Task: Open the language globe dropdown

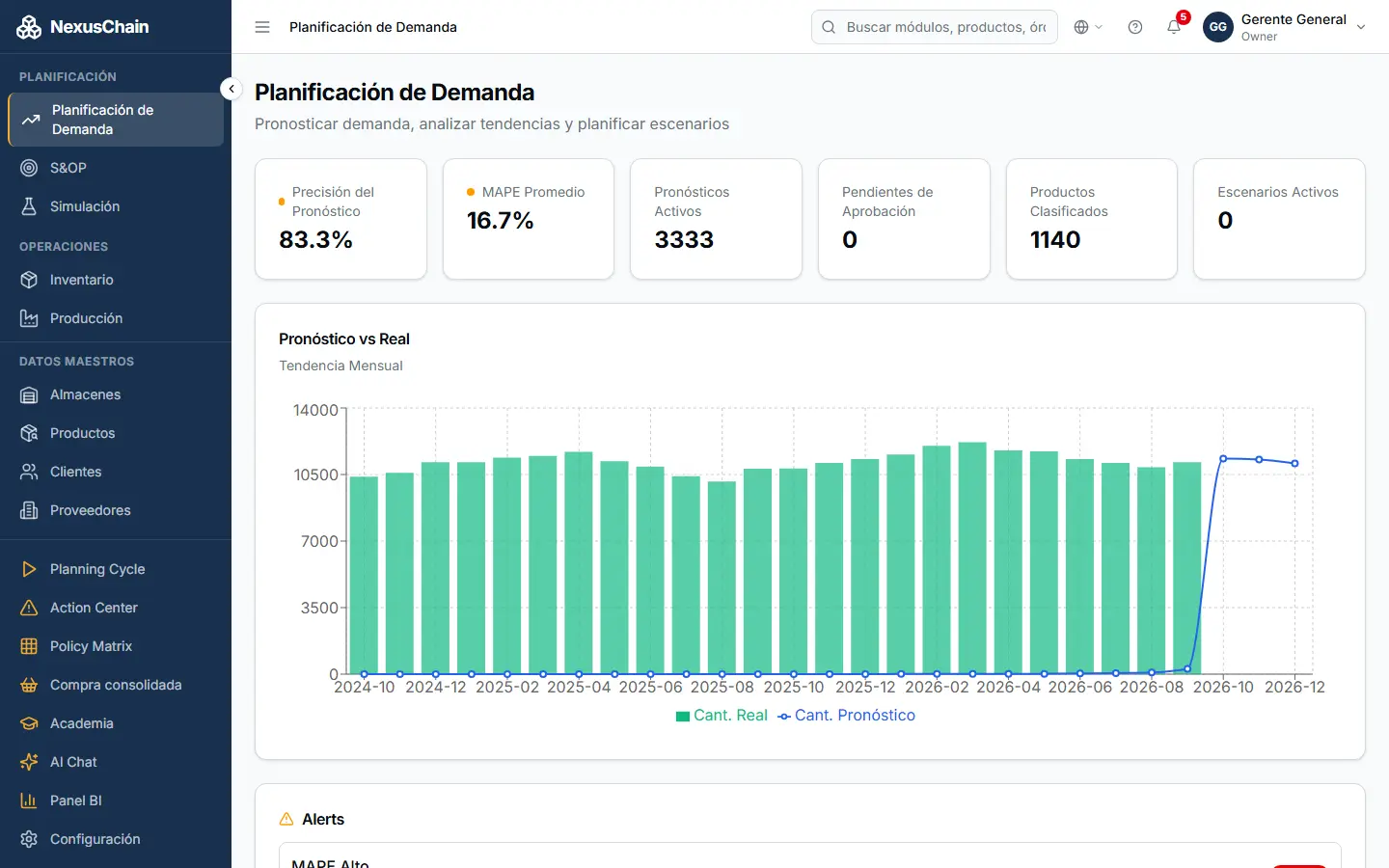Action: click(x=1088, y=27)
